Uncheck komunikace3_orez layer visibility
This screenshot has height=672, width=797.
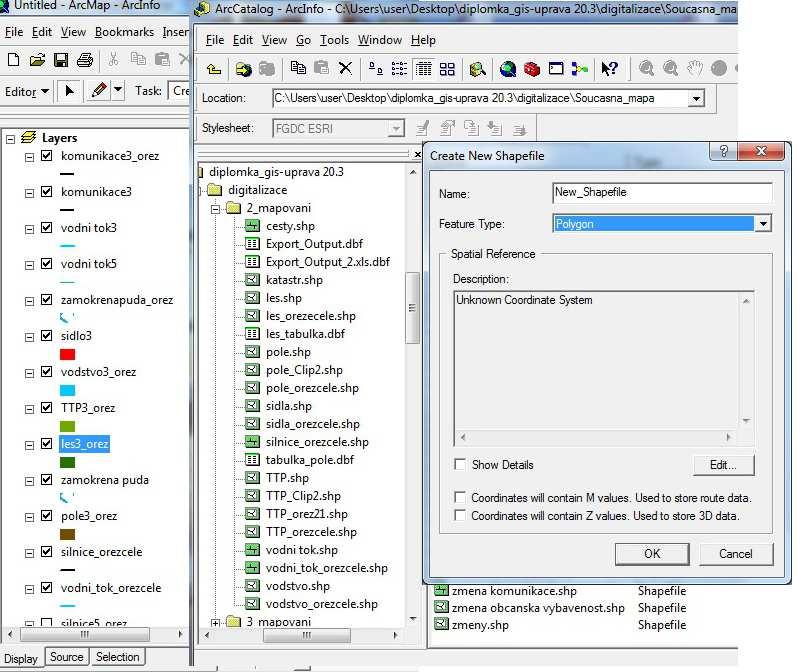[46, 156]
